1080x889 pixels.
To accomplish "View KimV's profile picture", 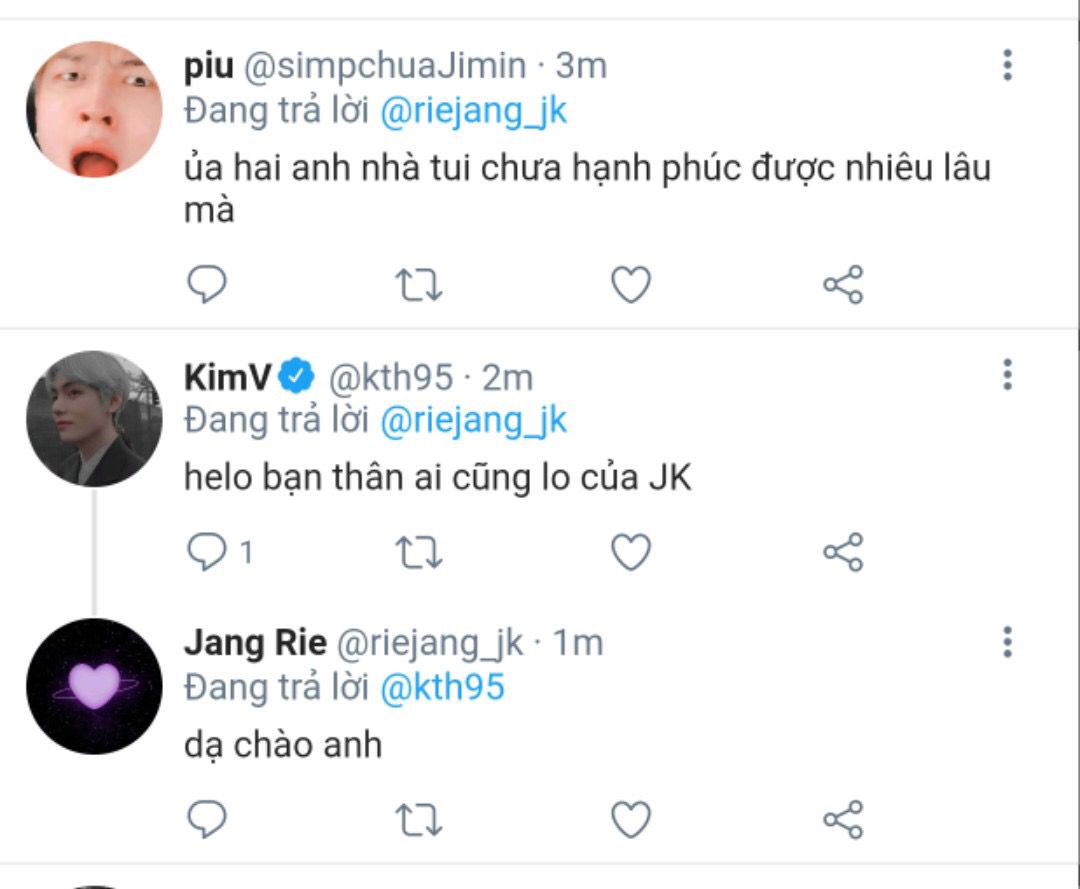I will [x=94, y=418].
